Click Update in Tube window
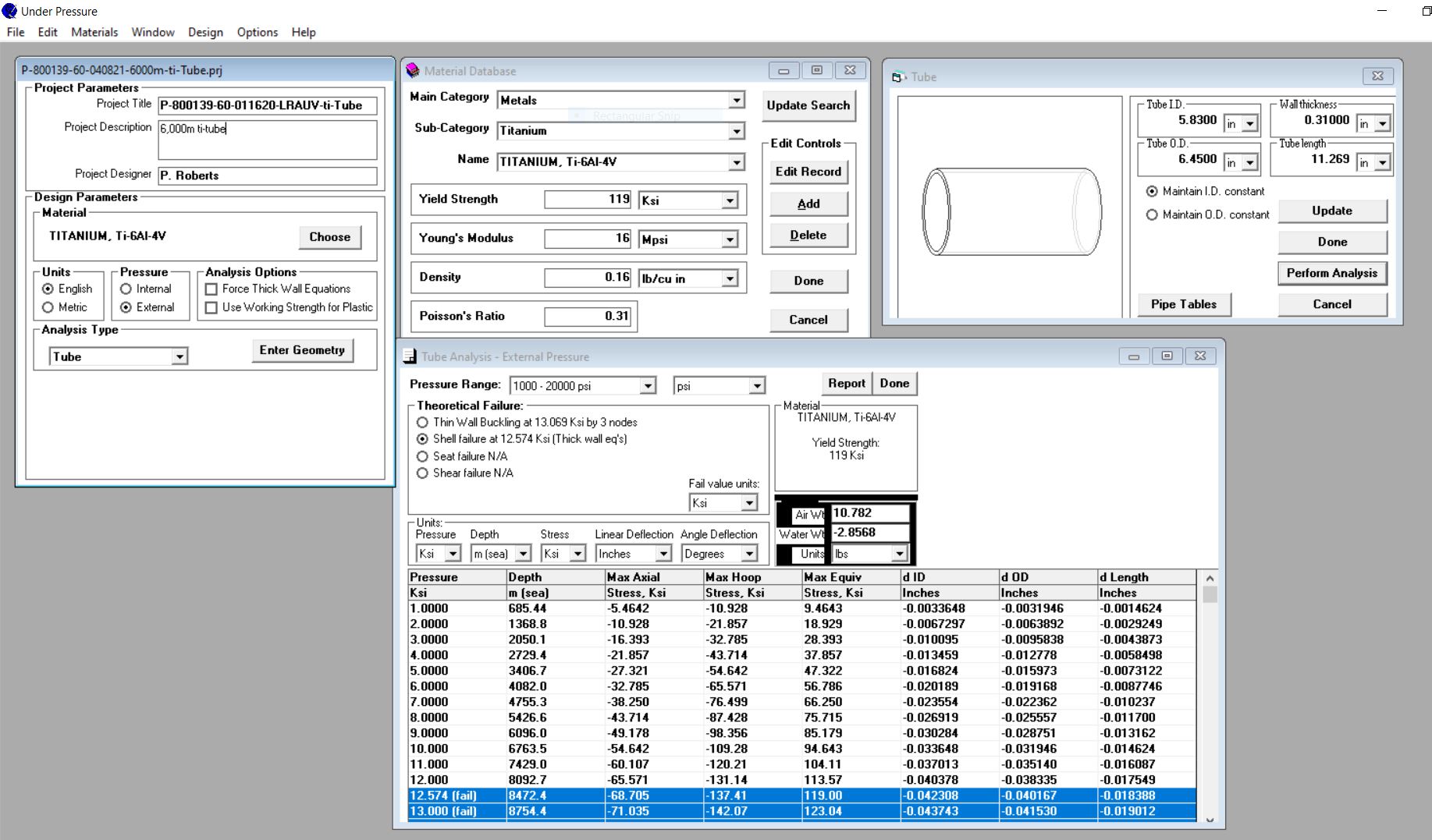The image size is (1432, 840). click(1332, 211)
